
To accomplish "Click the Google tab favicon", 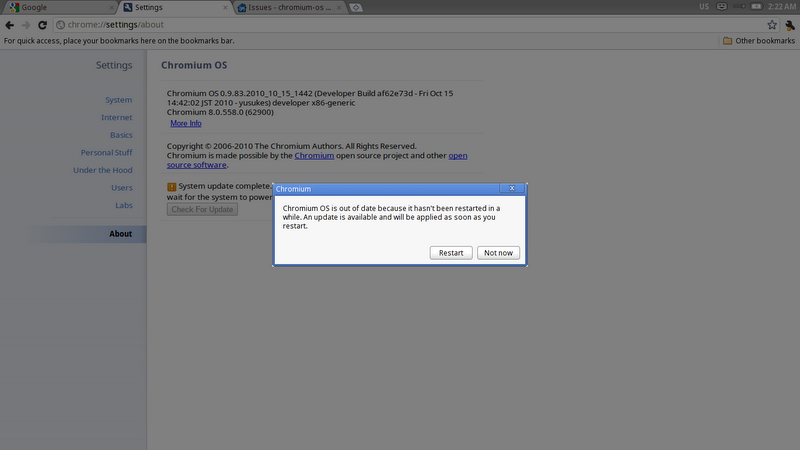I will (x=14, y=7).
